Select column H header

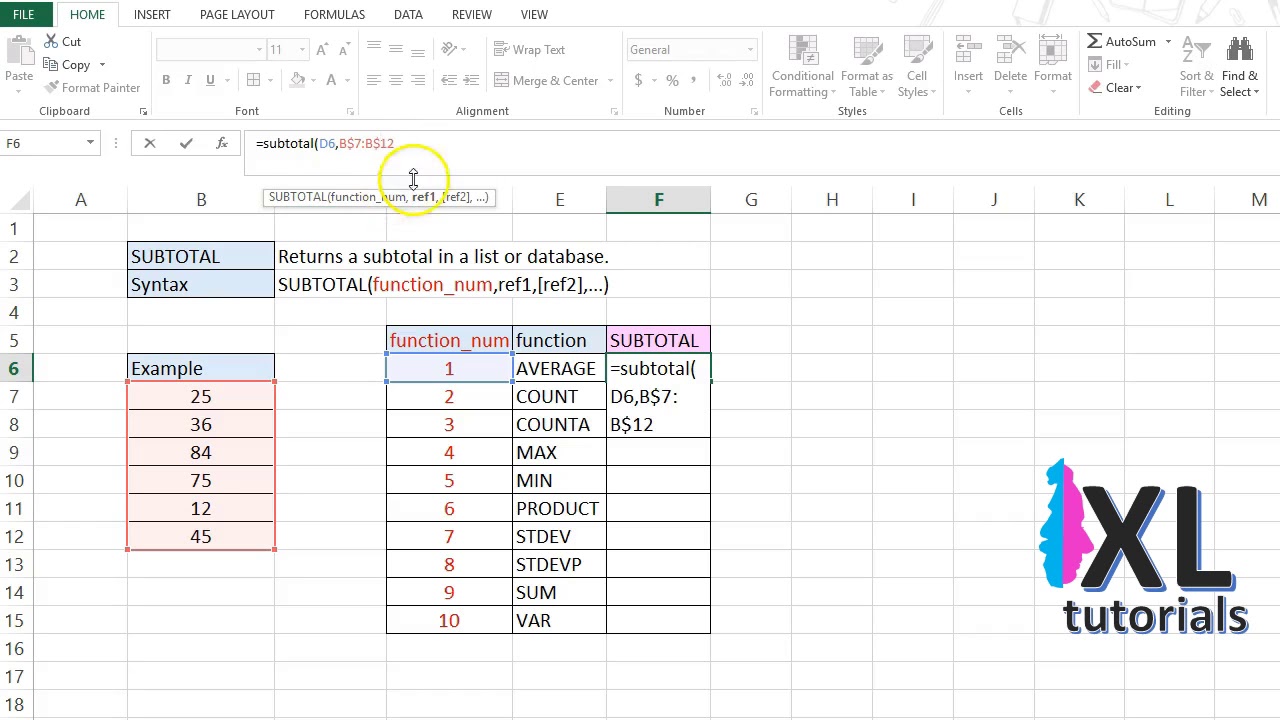pyautogui.click(x=832, y=200)
